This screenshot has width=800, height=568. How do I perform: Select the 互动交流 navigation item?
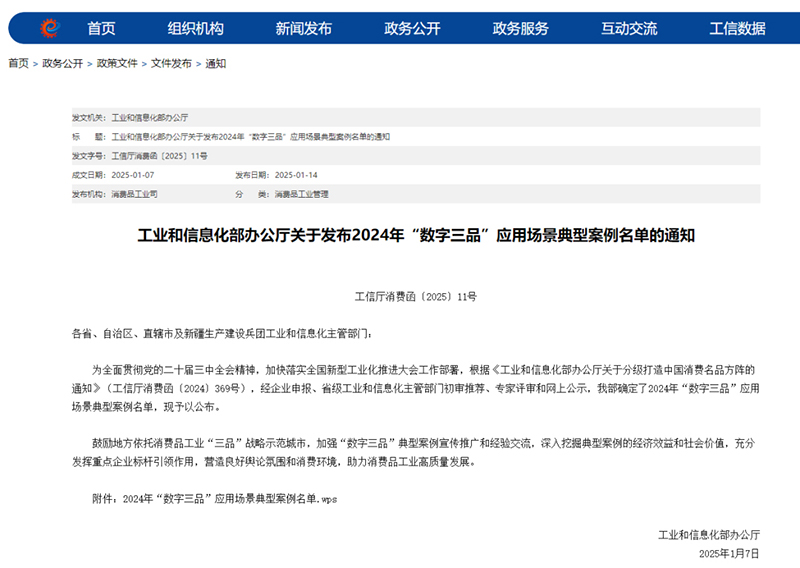(x=629, y=29)
